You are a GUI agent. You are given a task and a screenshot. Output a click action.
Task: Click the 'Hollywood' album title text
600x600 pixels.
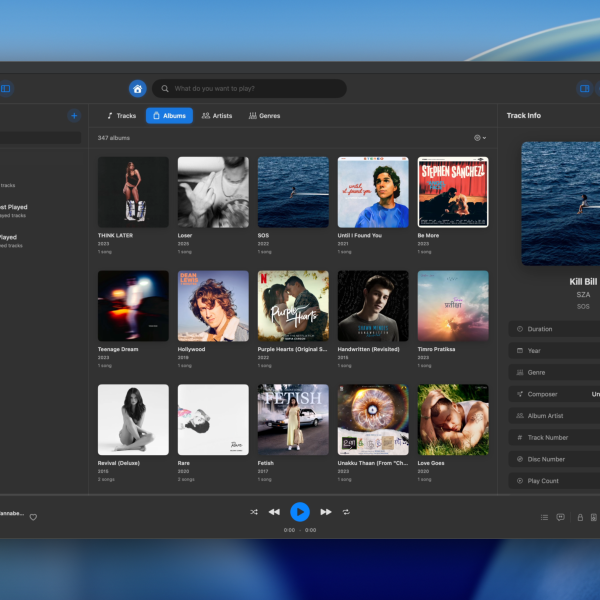tap(191, 349)
